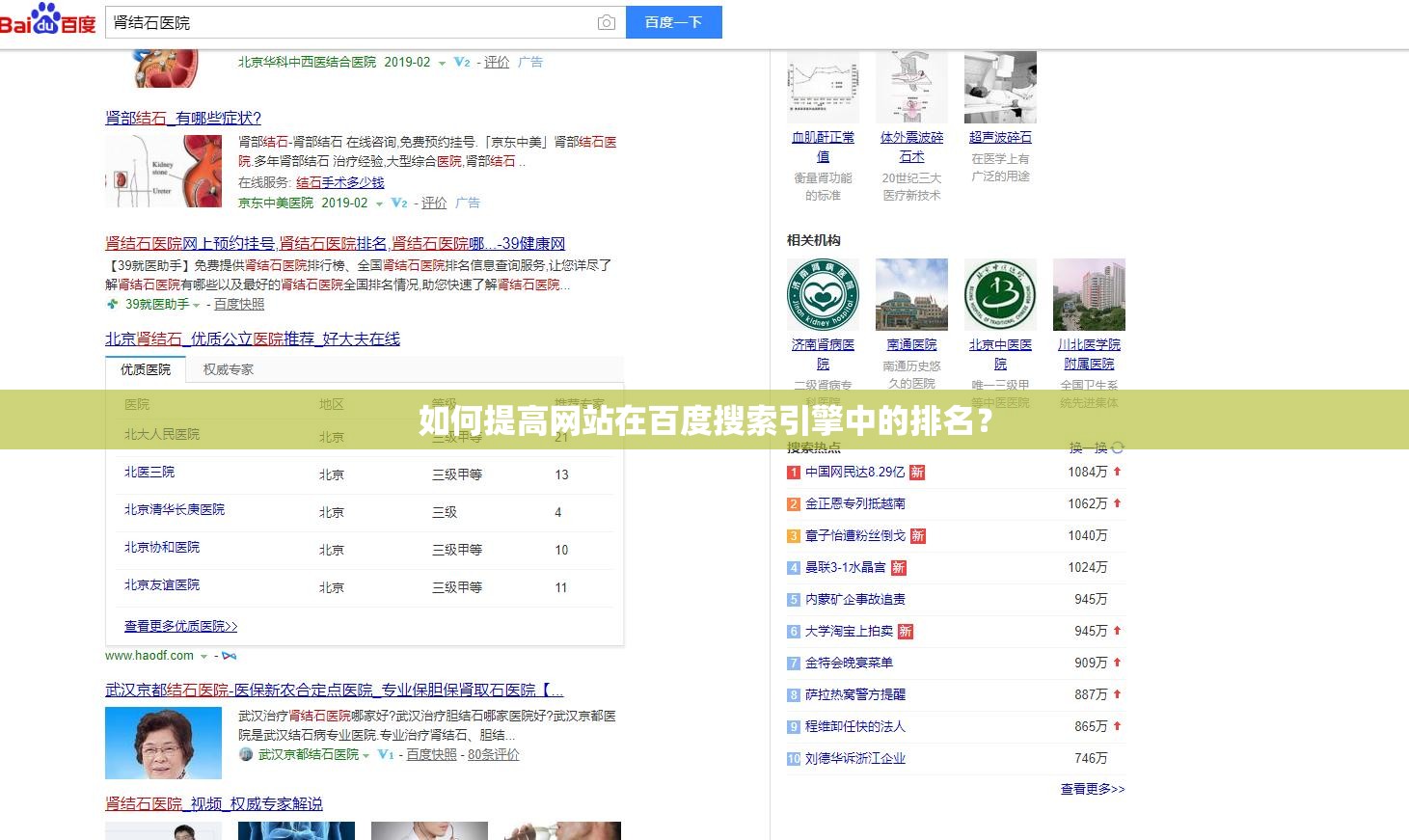Open hot search 刘德华诉浙江企业
The image size is (1409, 840).
[855, 758]
